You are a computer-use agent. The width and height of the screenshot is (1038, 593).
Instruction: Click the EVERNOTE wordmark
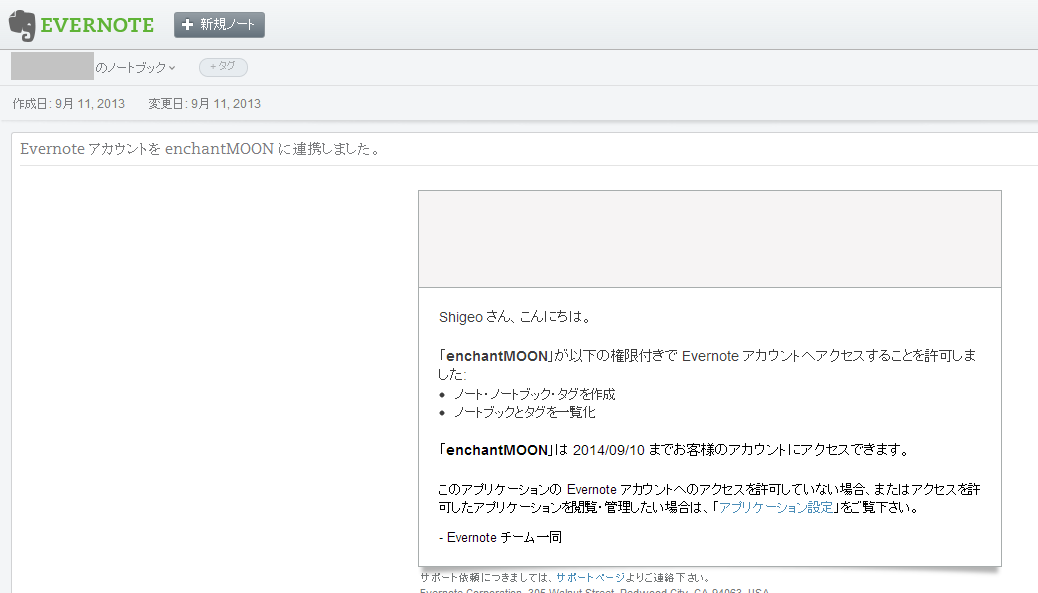[97, 25]
